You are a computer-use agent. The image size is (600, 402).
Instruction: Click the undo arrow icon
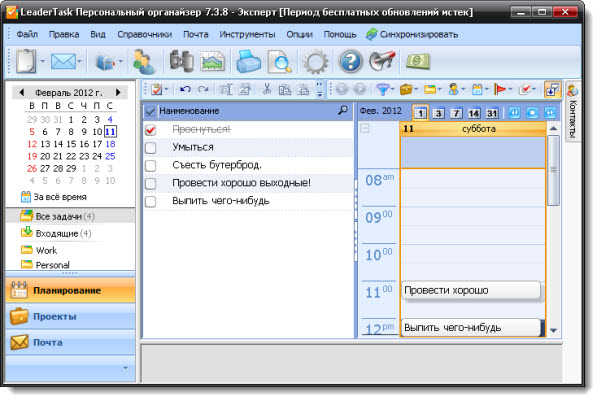(184, 90)
